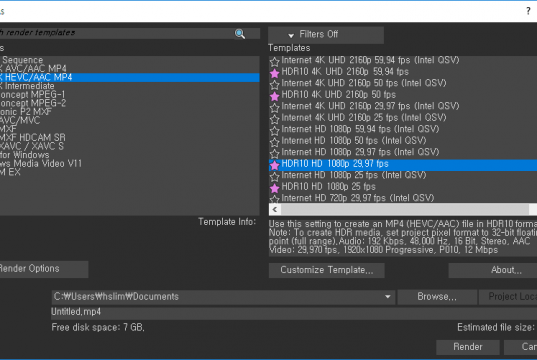The image size is (537, 360).
Task: Unfavorite HDR10 4K UHD 2160p 50 fps star
Action: click(x=274, y=96)
